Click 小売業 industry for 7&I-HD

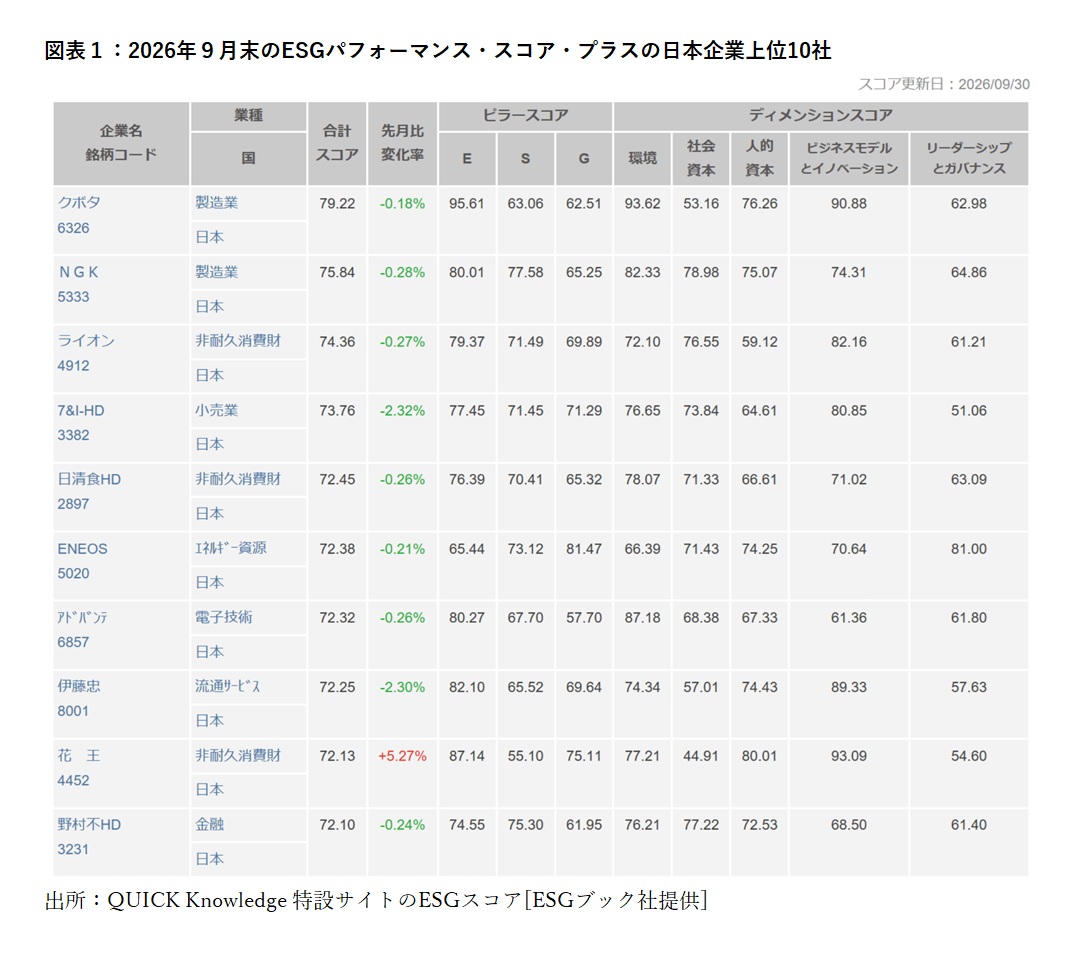tap(216, 410)
